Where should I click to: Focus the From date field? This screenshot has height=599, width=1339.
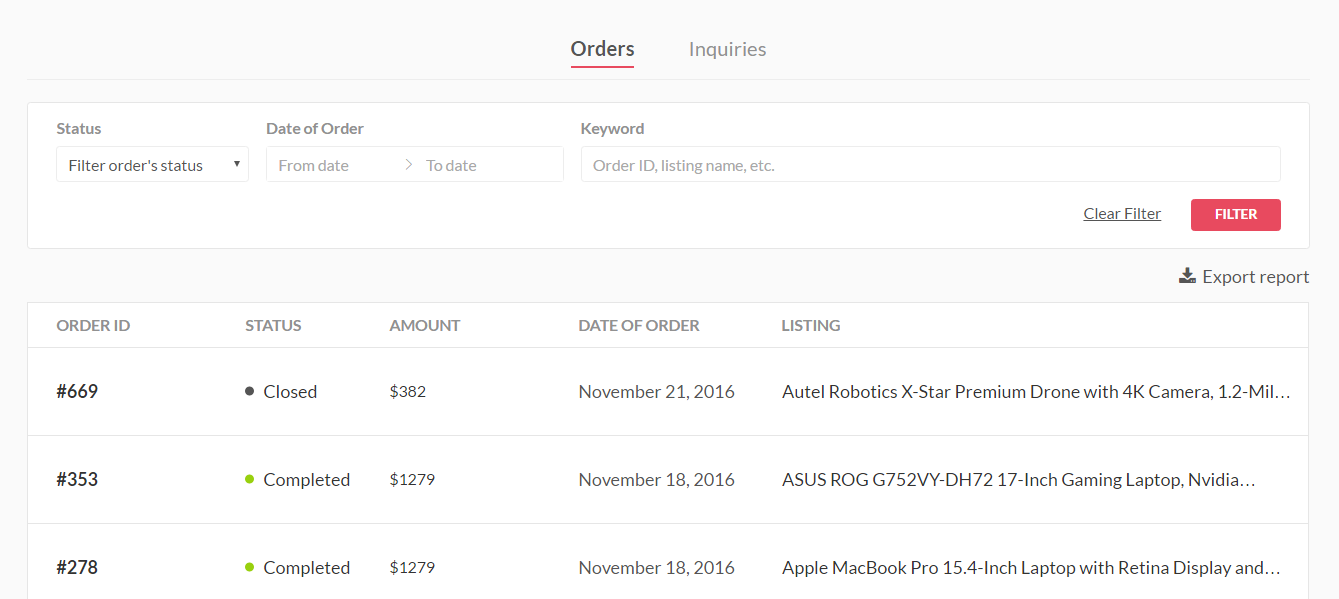pyautogui.click(x=335, y=165)
